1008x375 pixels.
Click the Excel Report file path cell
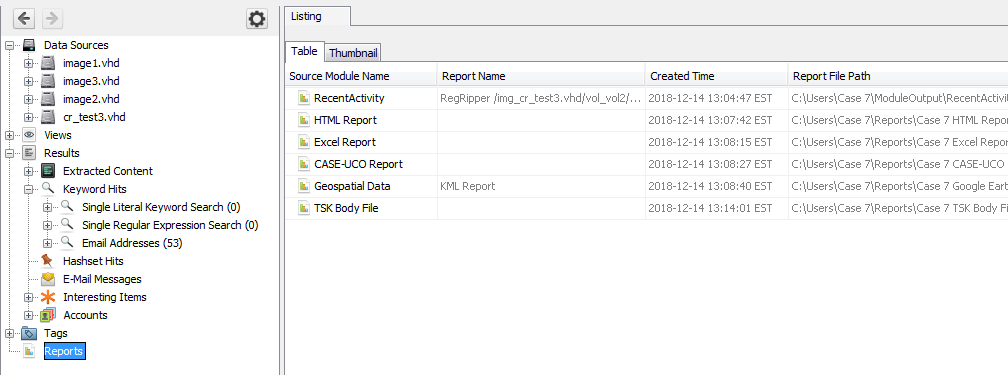tap(898, 142)
